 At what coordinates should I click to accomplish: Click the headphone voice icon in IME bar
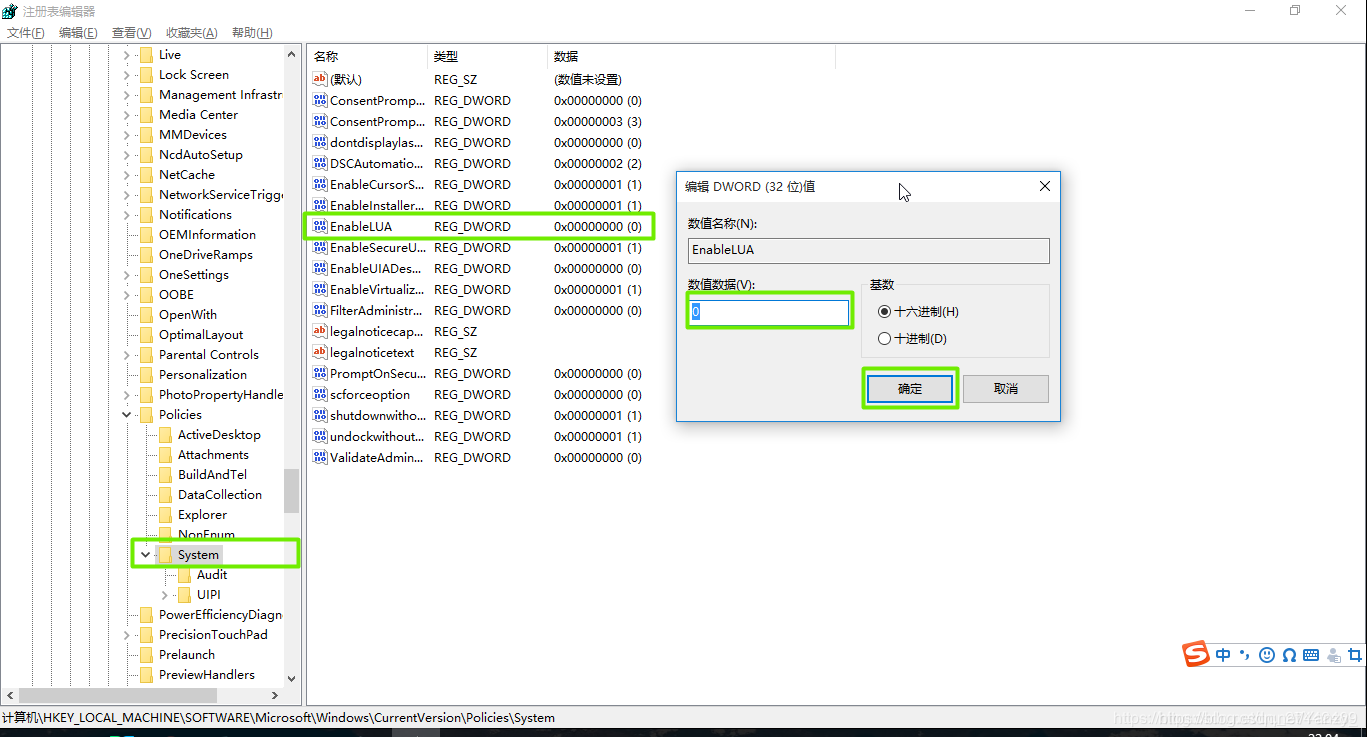pyautogui.click(x=1289, y=655)
